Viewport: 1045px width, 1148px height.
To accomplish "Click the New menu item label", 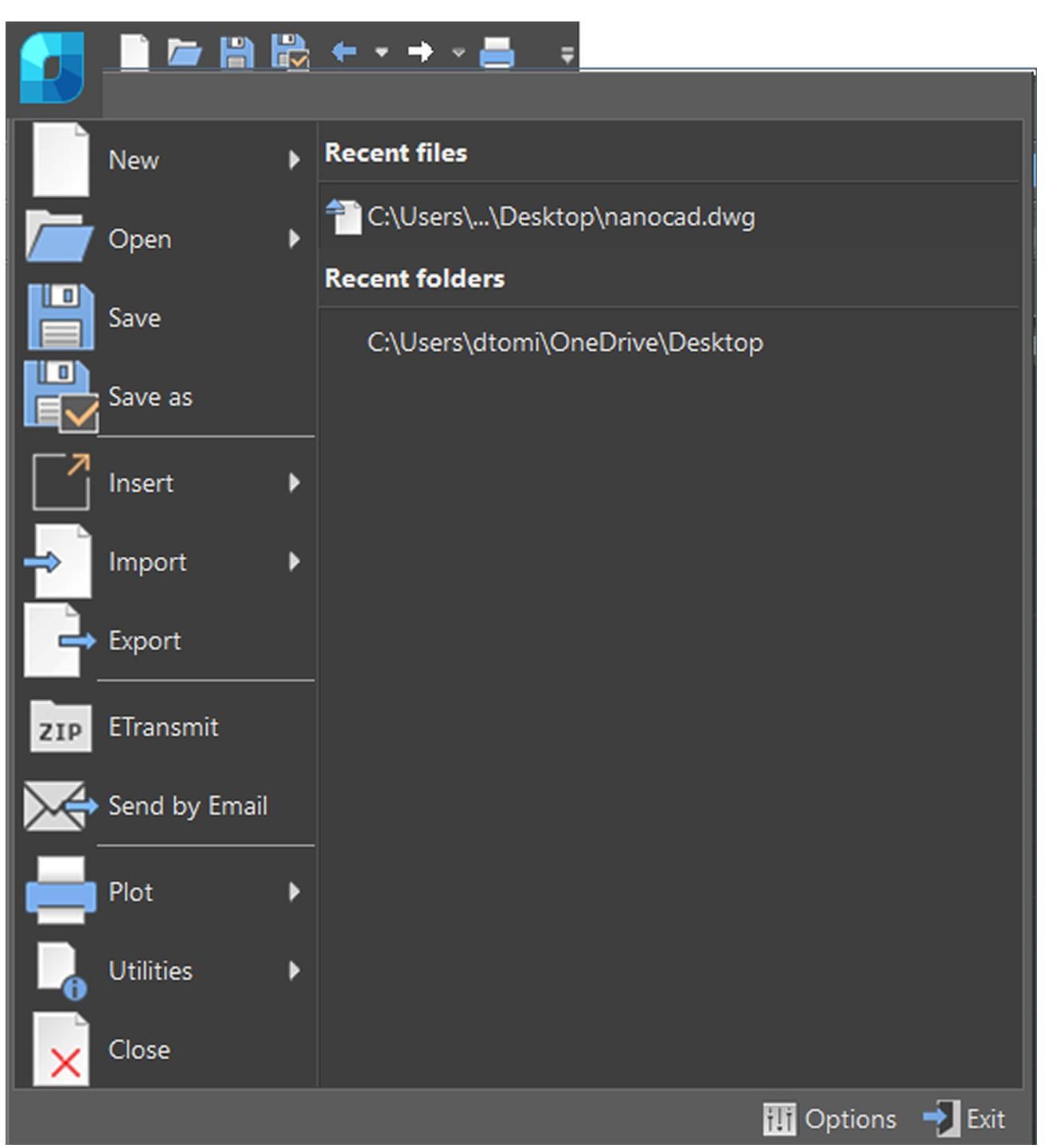I will pos(134,160).
